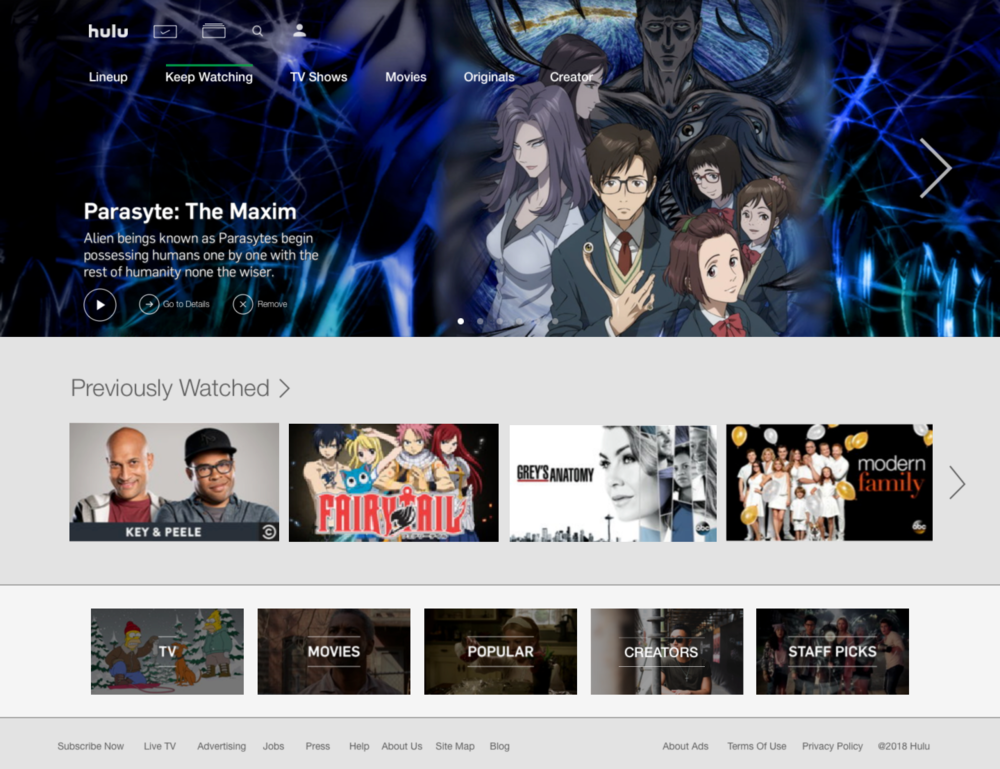Open Help footer link
This screenshot has width=1000, height=769.
(359, 746)
